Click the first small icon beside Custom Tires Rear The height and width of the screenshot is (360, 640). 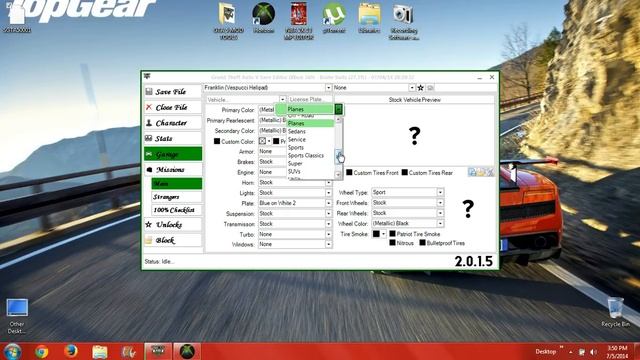(x=472, y=172)
